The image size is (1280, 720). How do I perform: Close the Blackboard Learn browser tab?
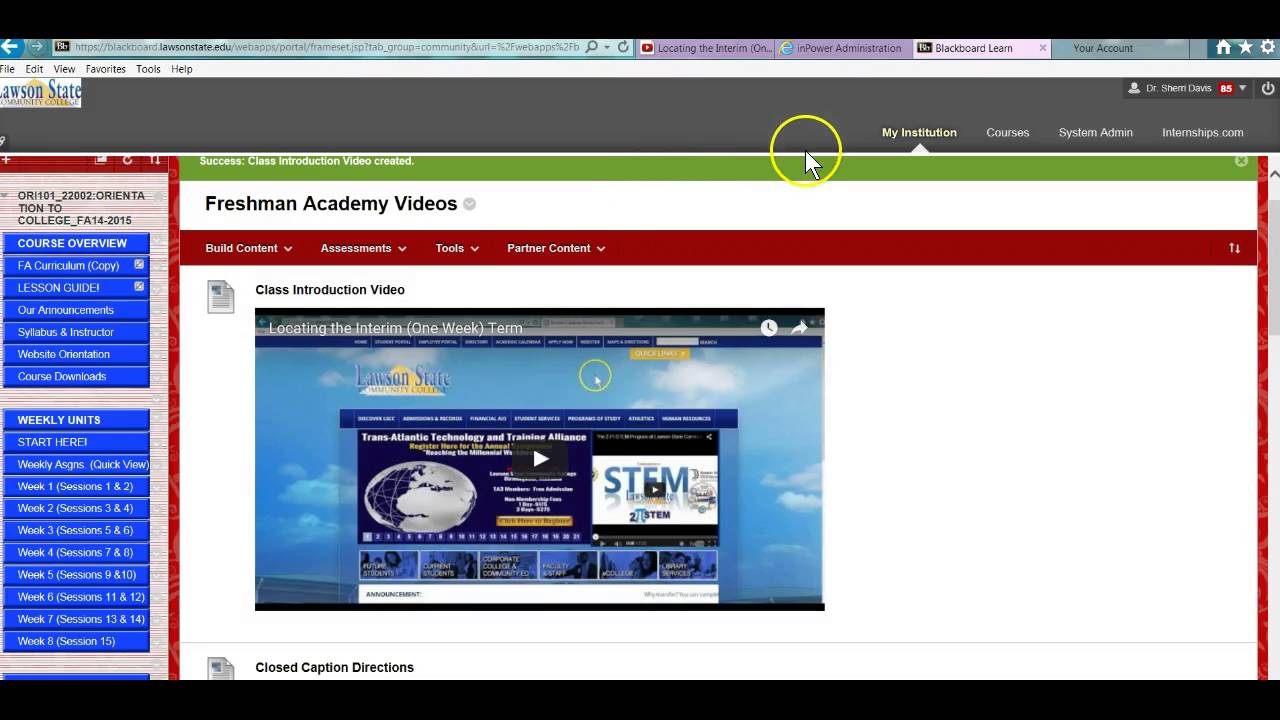(x=1042, y=47)
